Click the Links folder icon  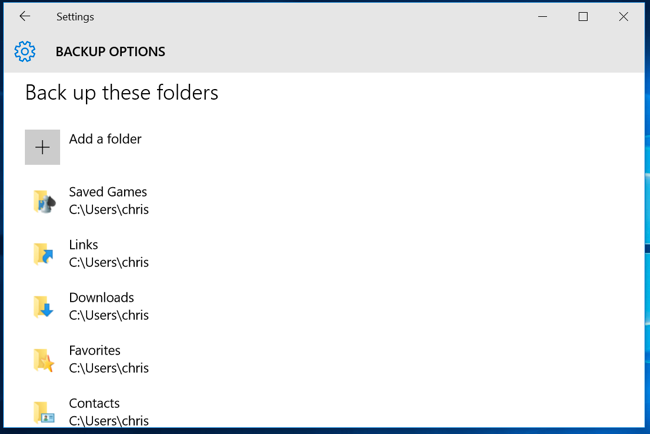43,254
